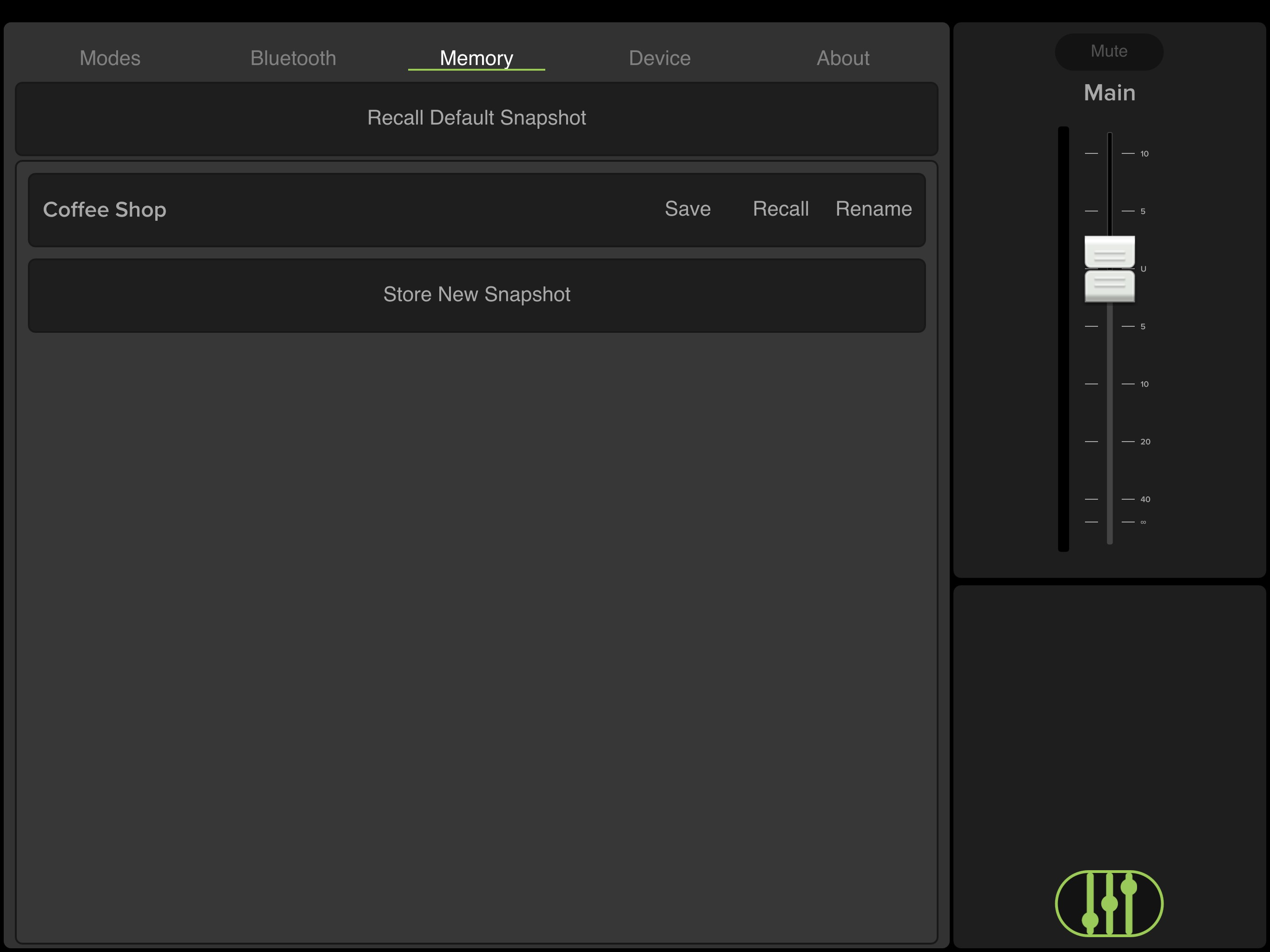Go to the Device tab
The height and width of the screenshot is (952, 1270).
coord(659,58)
